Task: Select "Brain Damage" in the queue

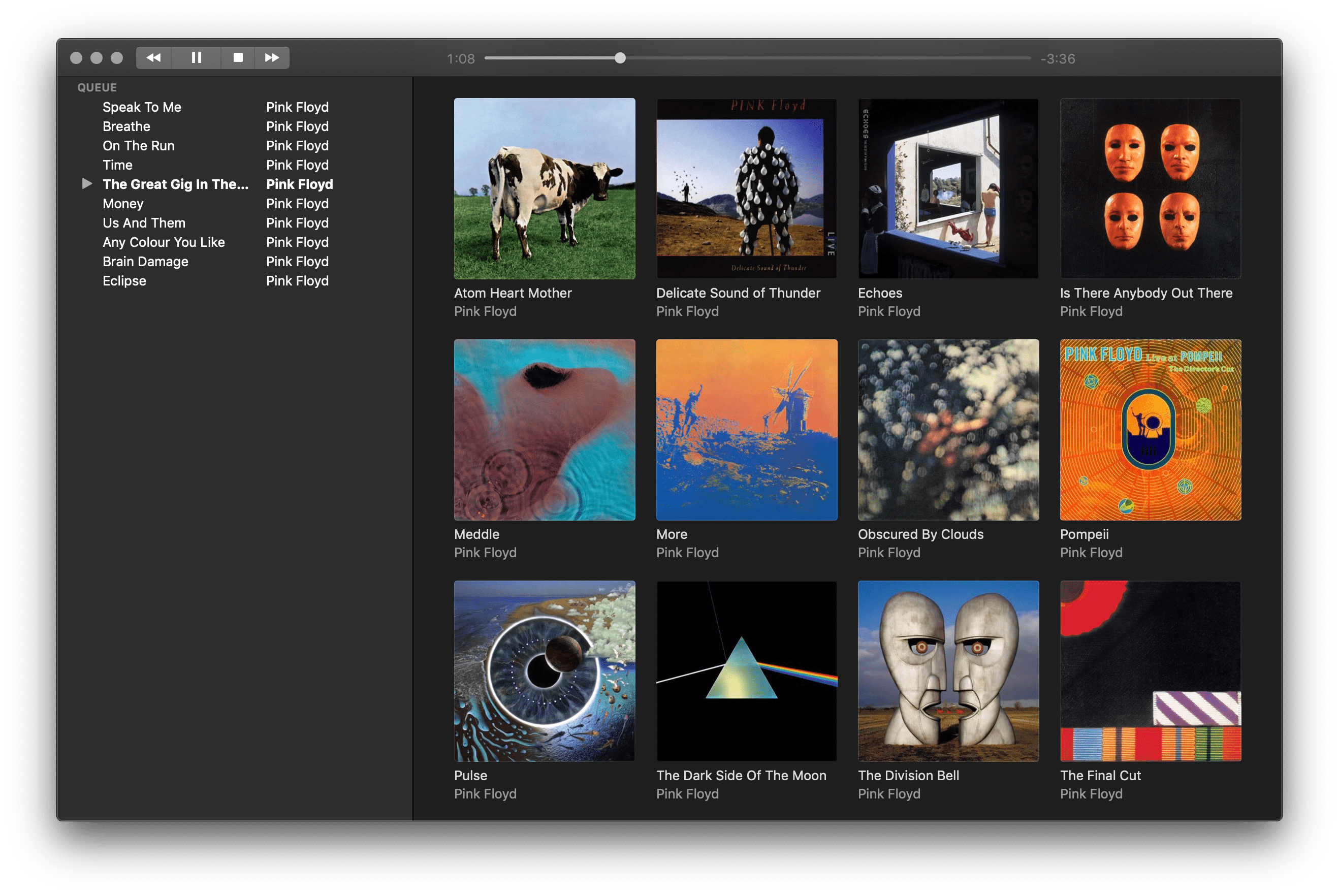Action: tap(145, 261)
